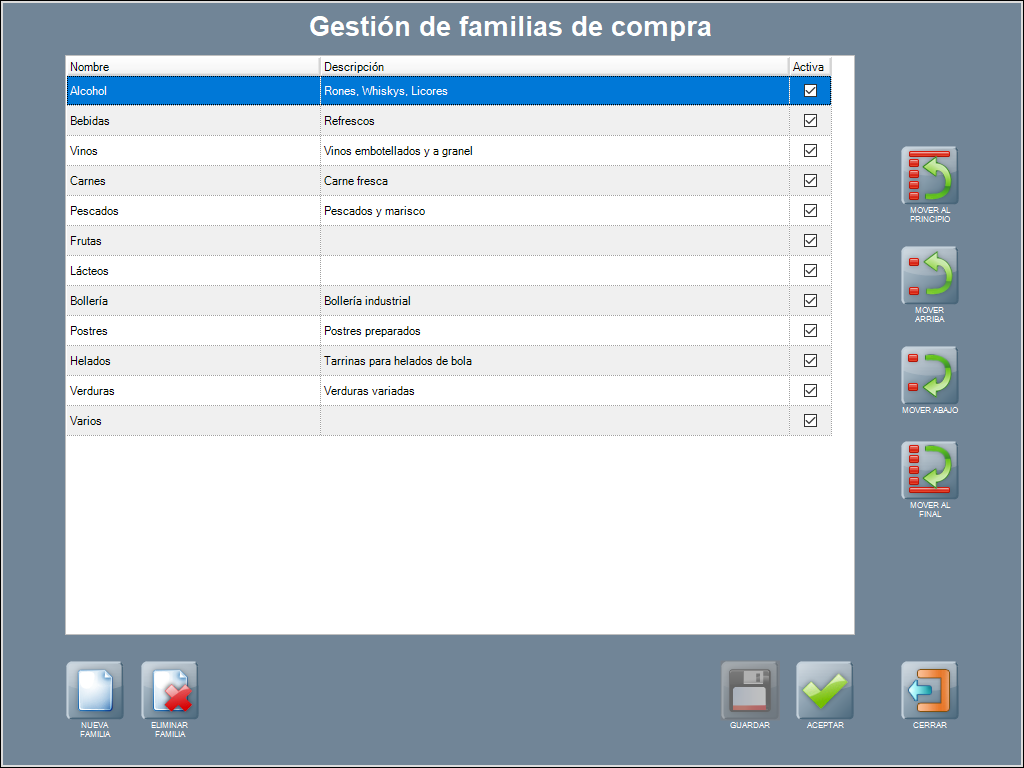Viewport: 1024px width, 768px height.
Task: Click the Mover Abajo icon
Action: 929,376
